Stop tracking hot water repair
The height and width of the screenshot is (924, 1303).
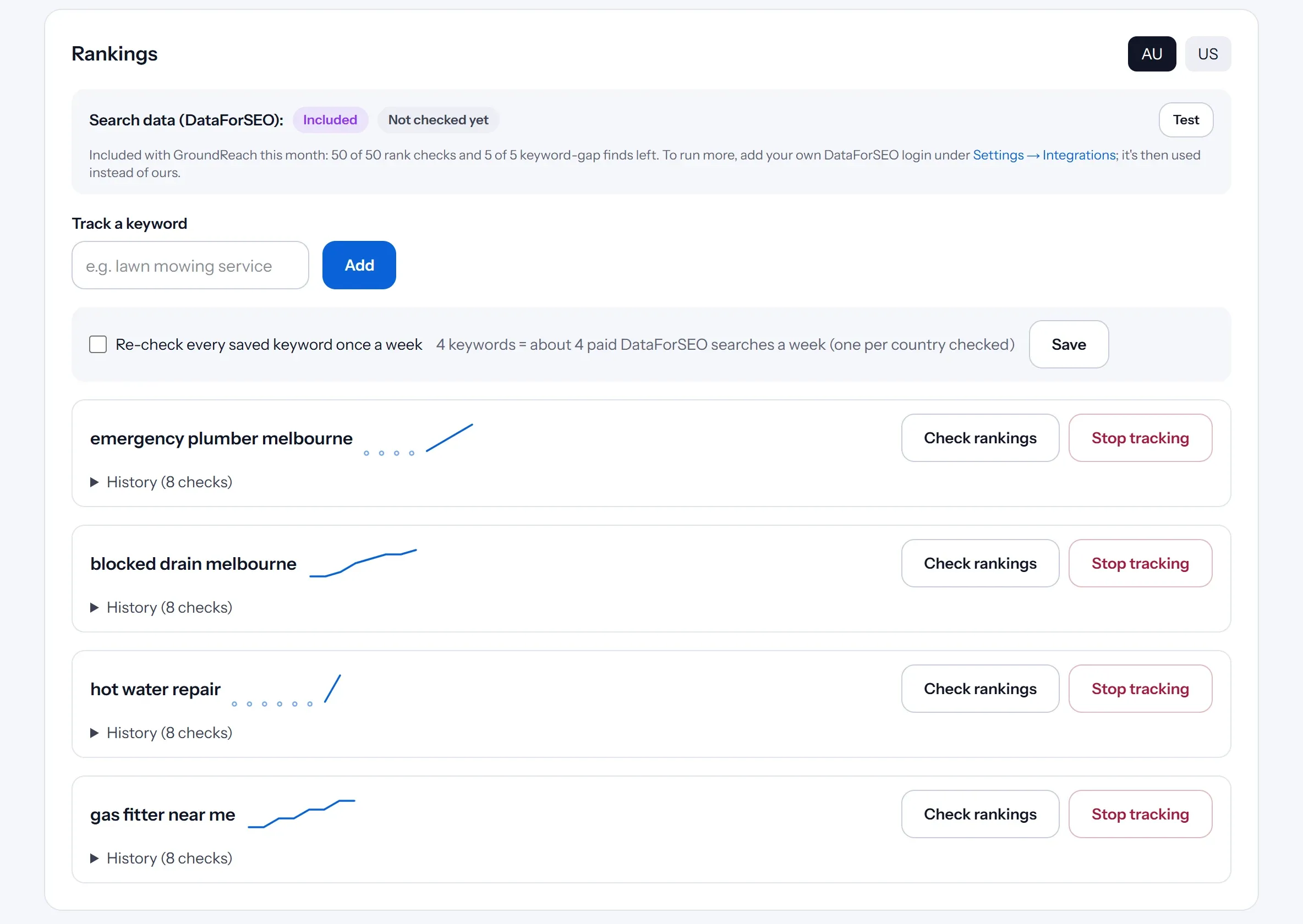1140,689
